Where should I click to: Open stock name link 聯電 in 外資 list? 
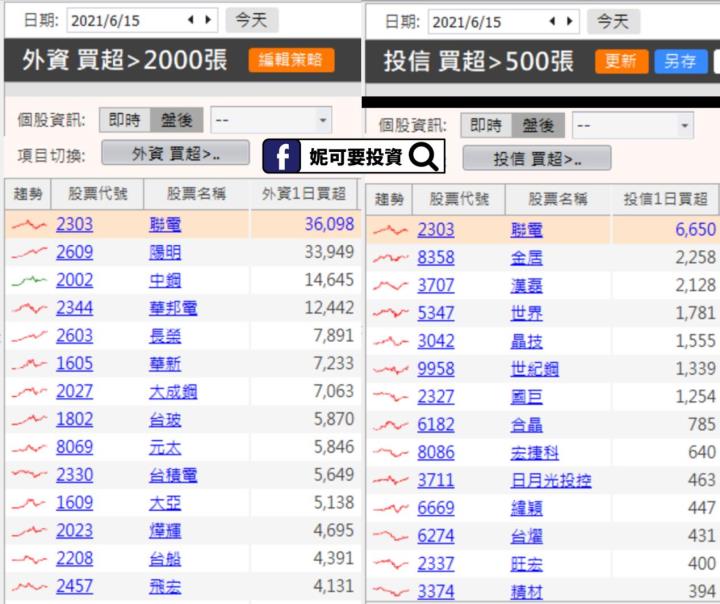165,225
